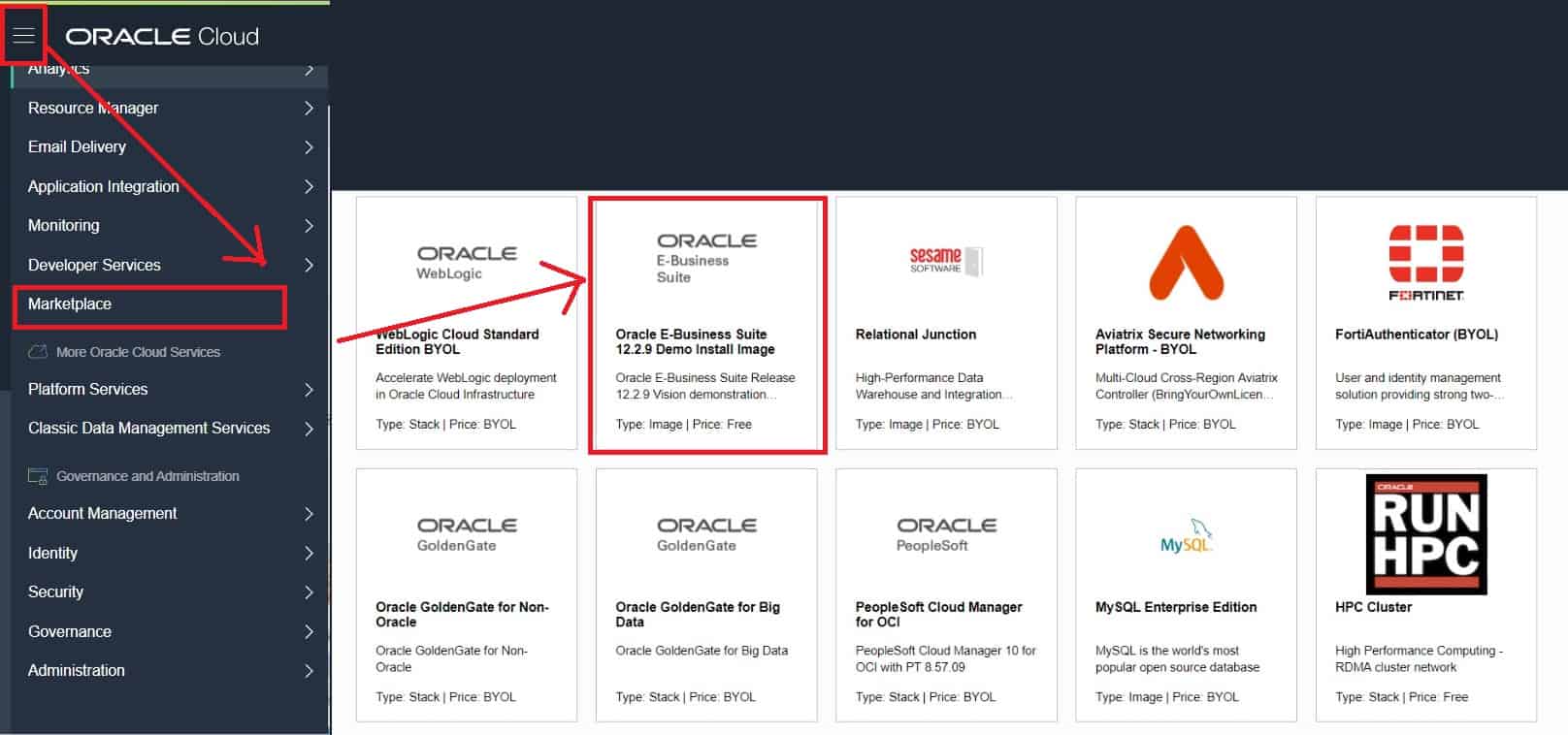Click the Oracle PeopleSoft logo

(946, 534)
